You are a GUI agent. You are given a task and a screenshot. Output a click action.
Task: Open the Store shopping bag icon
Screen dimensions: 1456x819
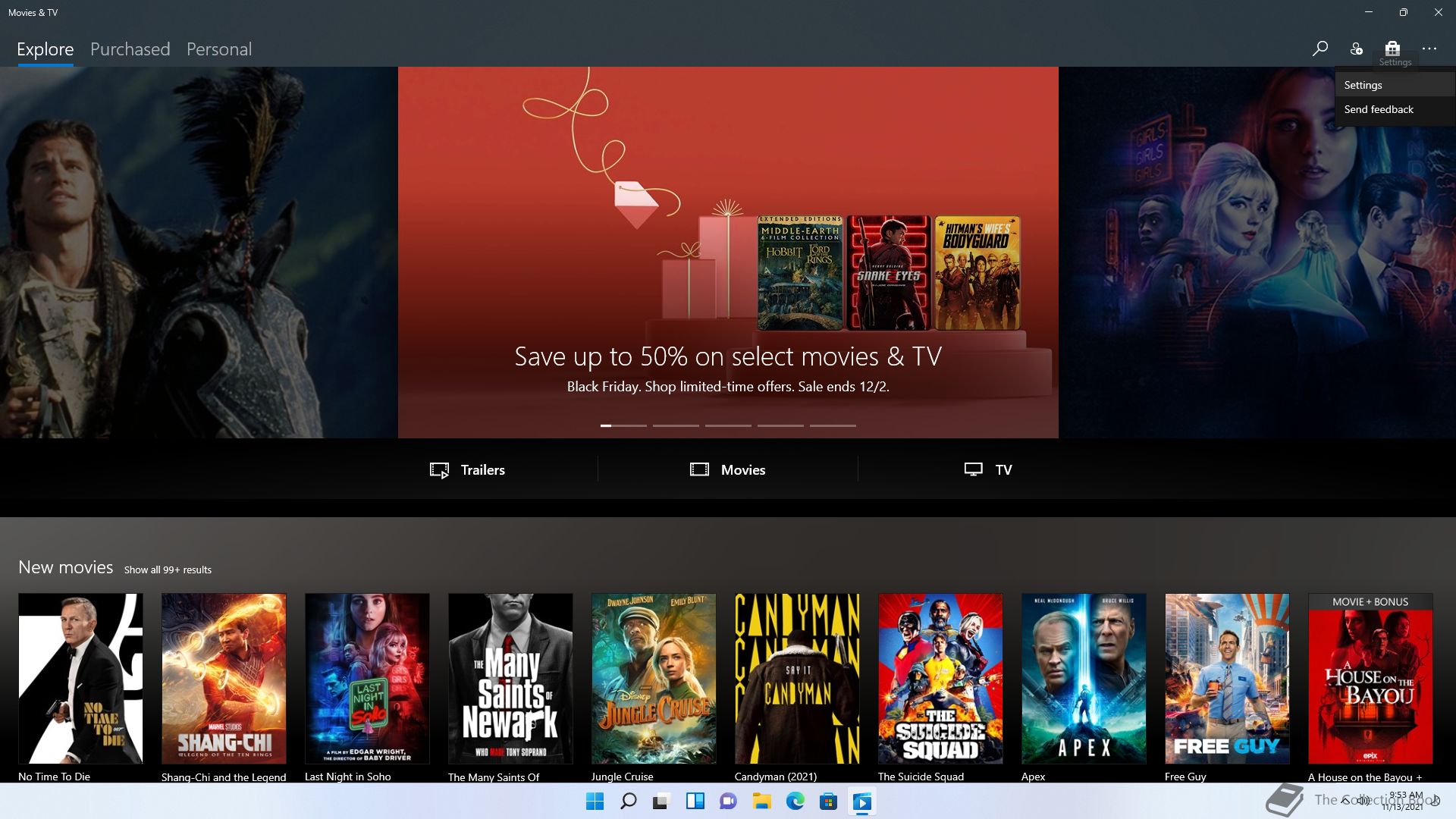click(x=1392, y=49)
